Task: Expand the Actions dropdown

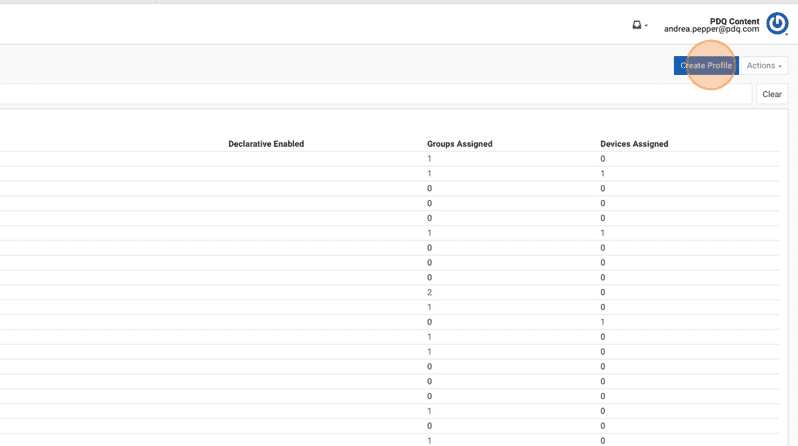Action: click(x=764, y=66)
